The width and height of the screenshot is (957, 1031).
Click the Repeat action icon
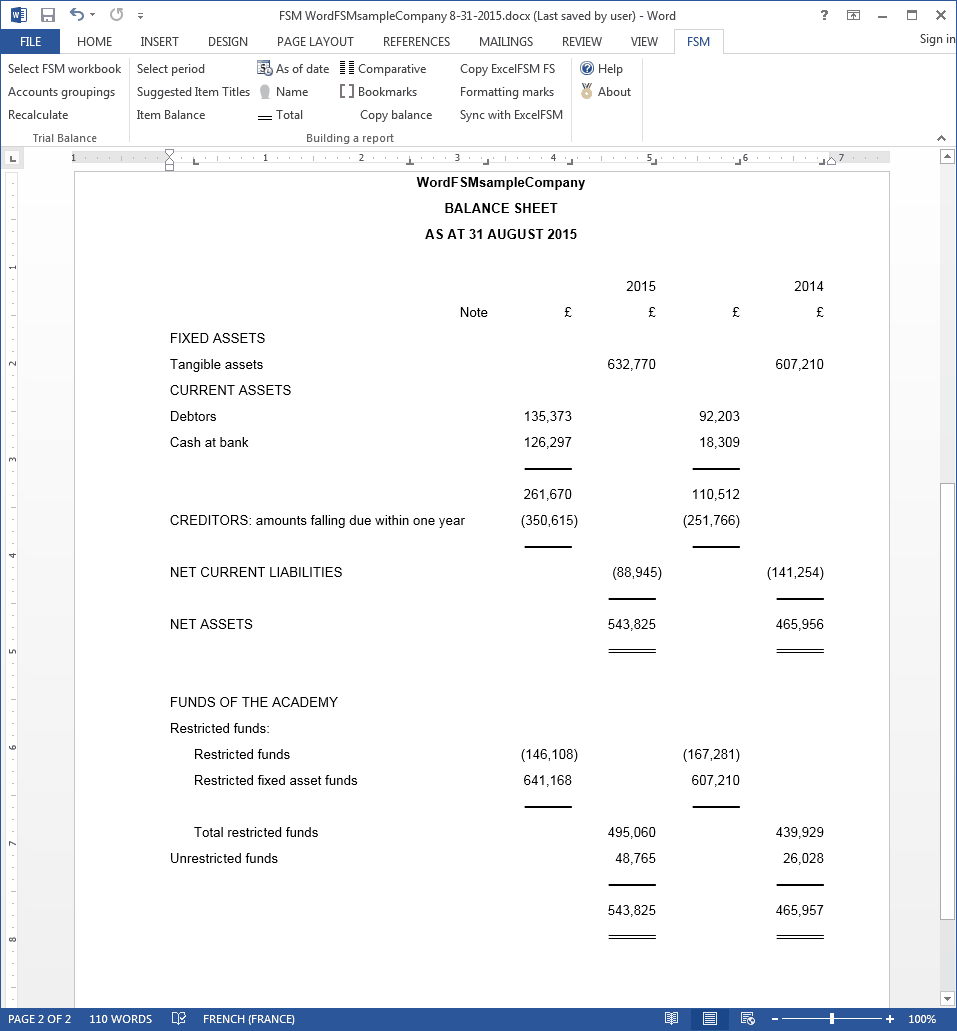116,14
